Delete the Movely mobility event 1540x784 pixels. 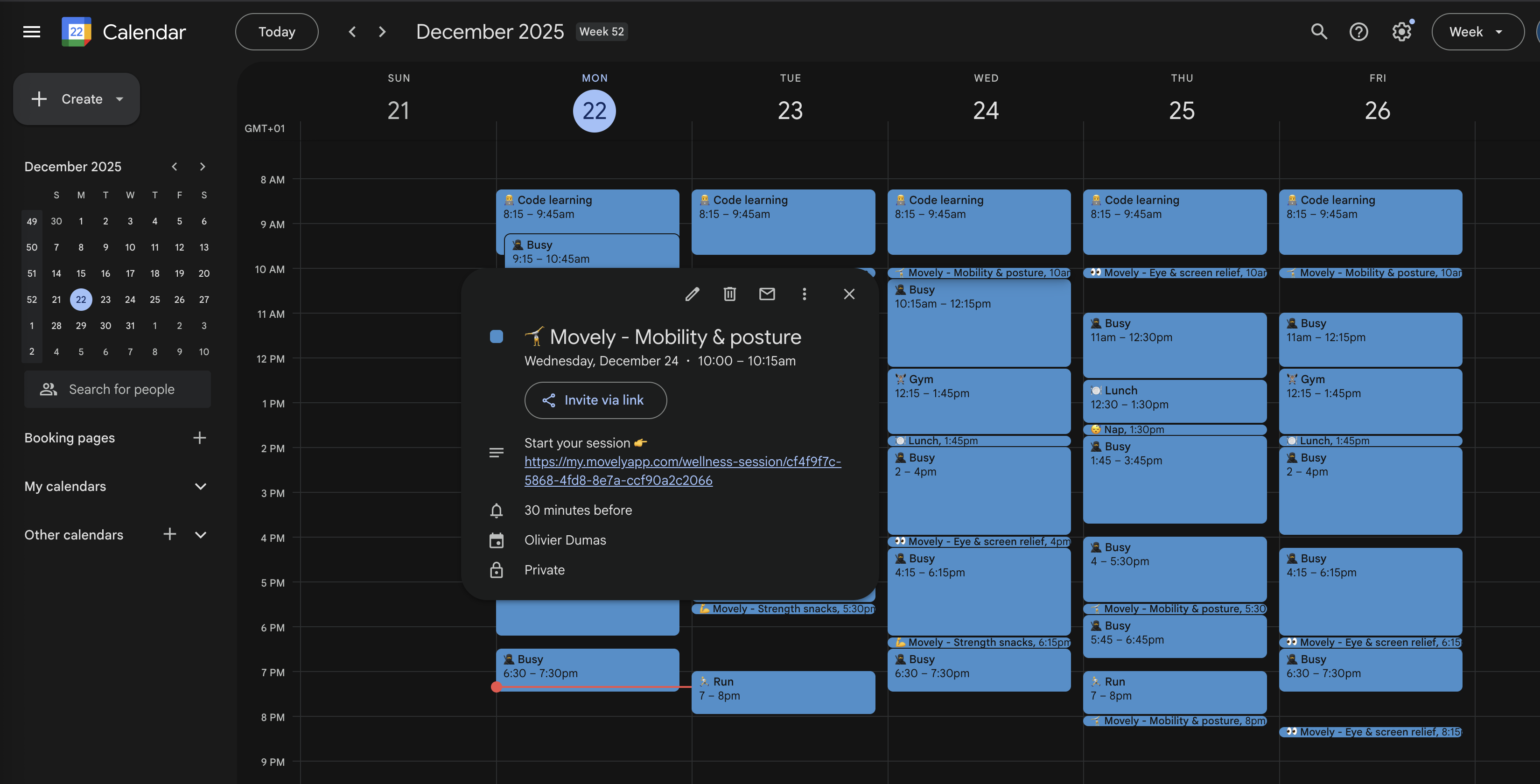(x=729, y=294)
